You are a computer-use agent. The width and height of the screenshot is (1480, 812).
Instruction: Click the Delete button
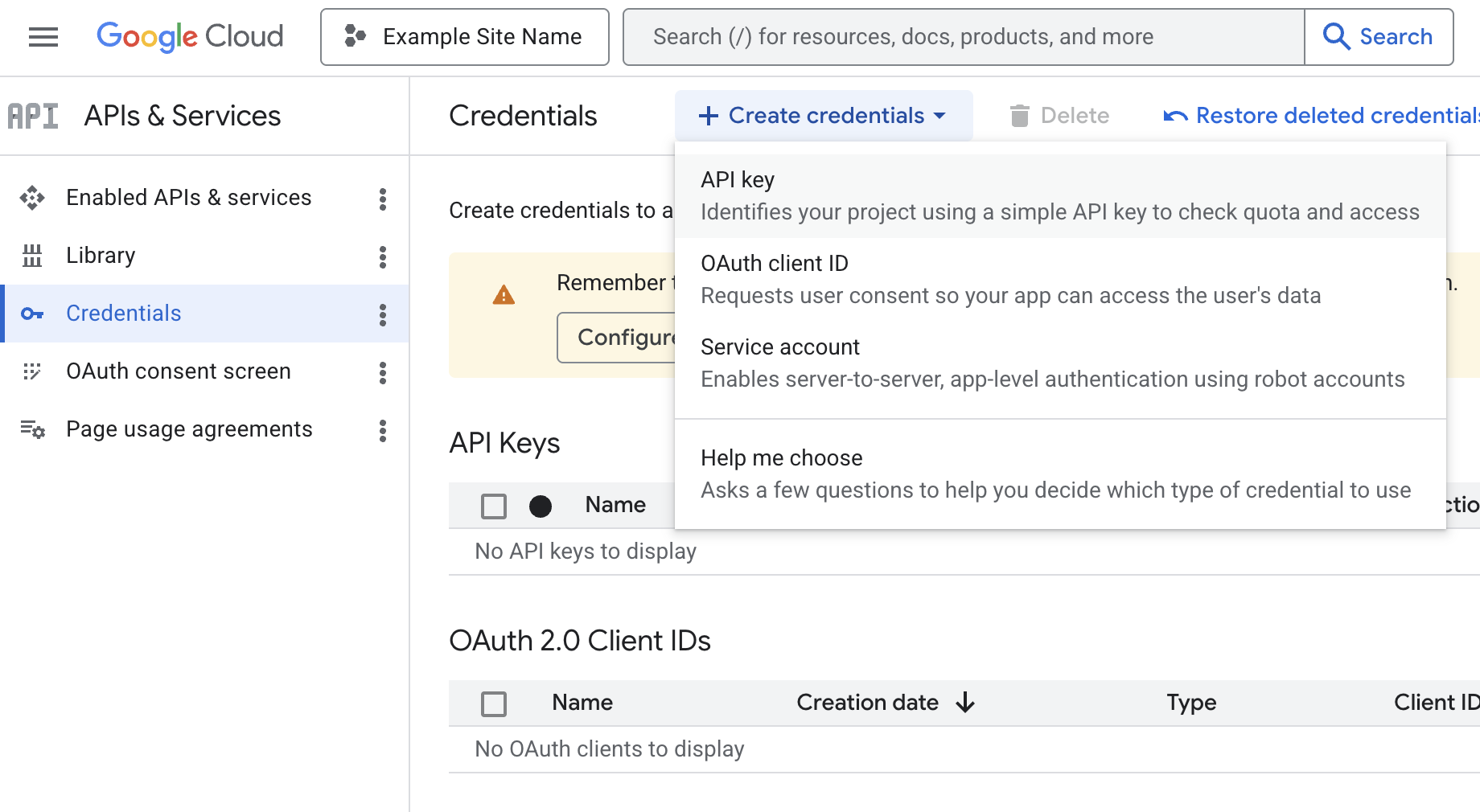pyautogui.click(x=1059, y=116)
